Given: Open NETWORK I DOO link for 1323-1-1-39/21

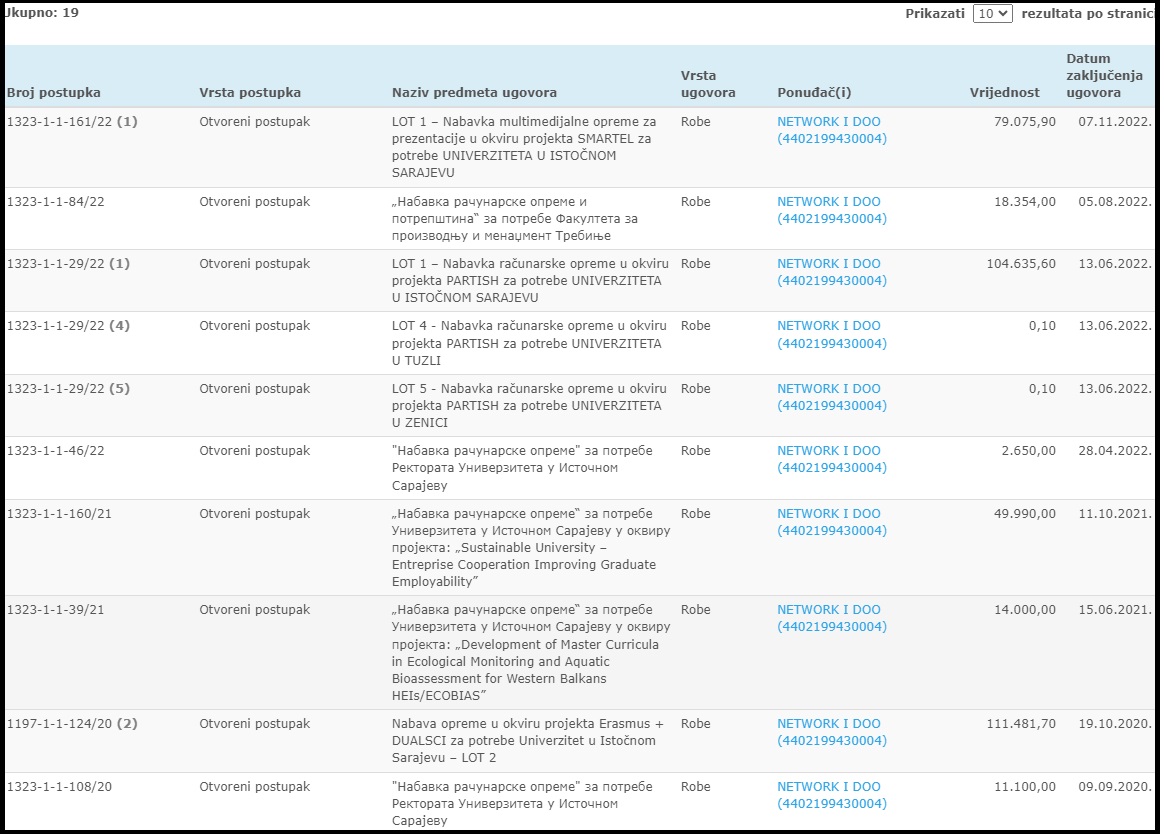Looking at the screenshot, I should click(x=831, y=618).
